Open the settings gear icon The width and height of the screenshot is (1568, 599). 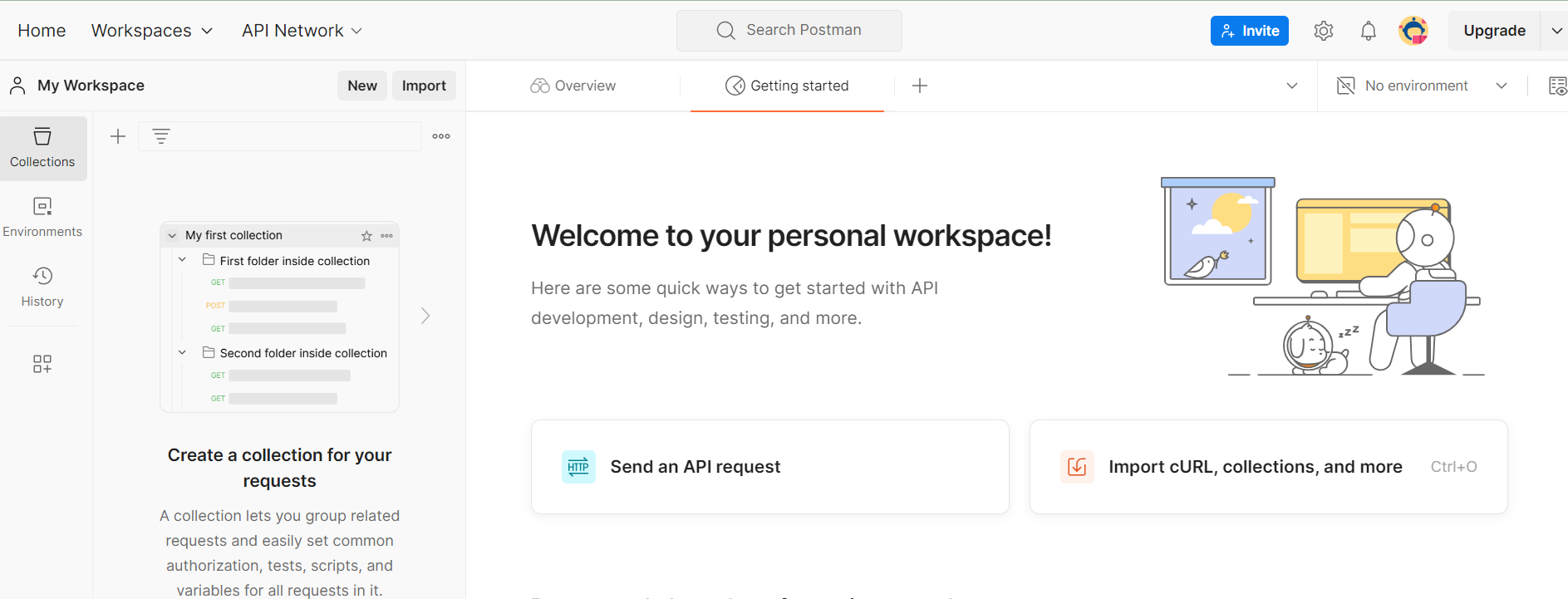pos(1324,31)
